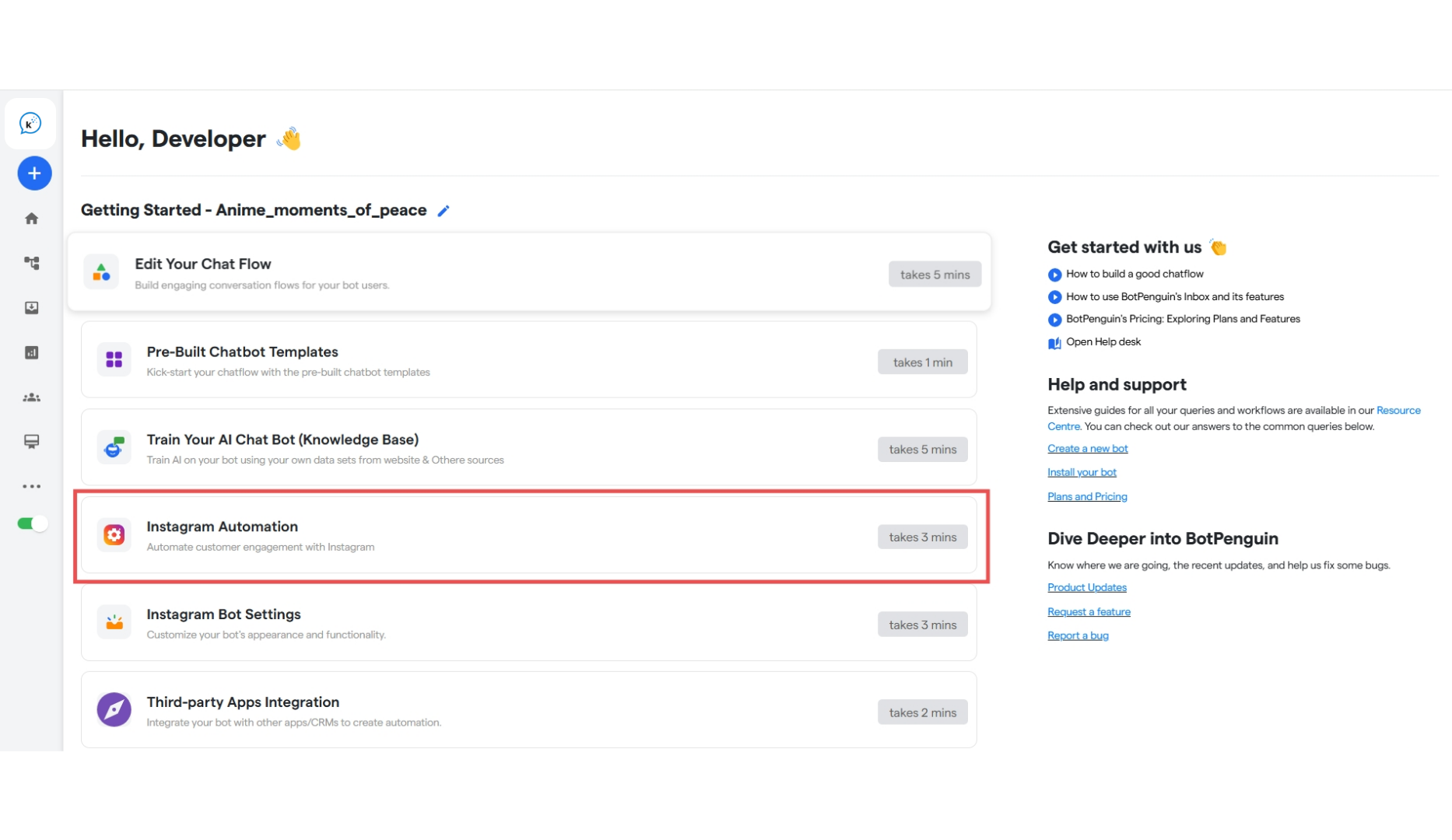Follow the 'Create a new bot' link

1087,449
